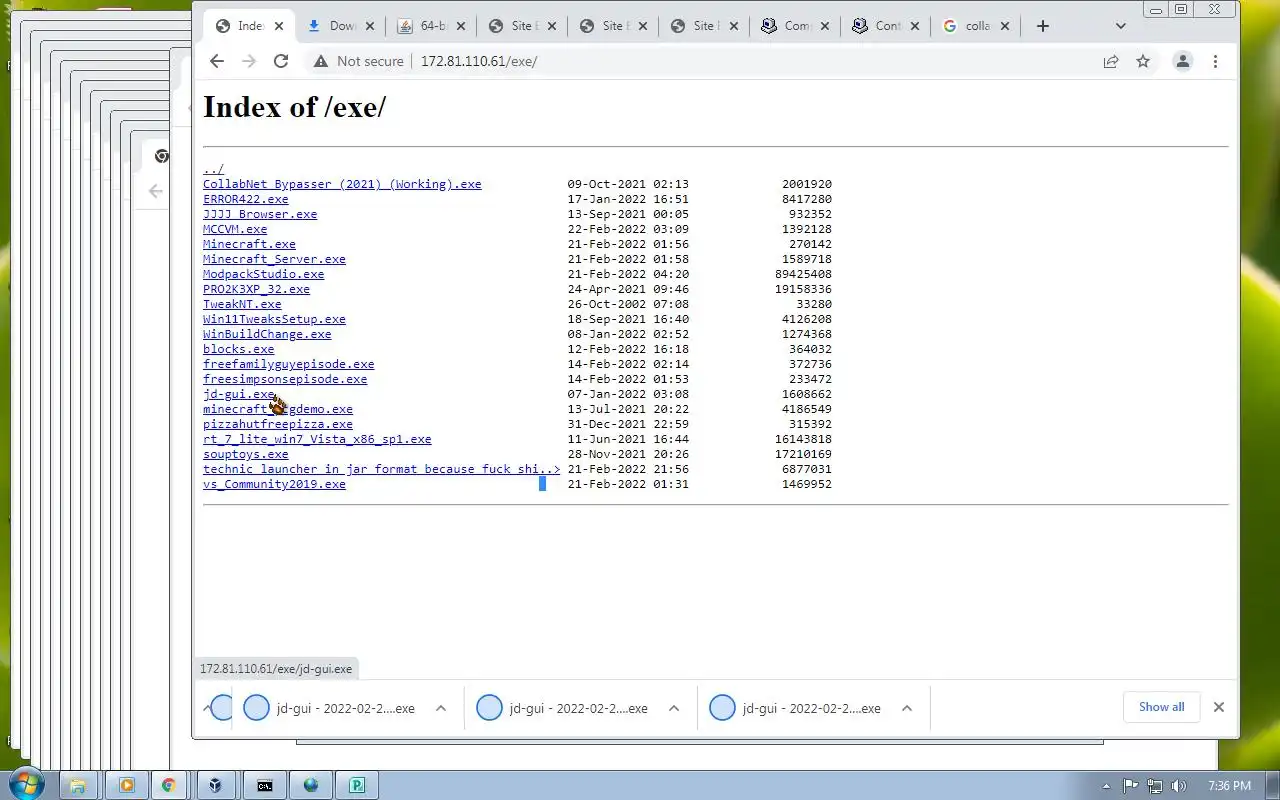Click the Action Center flag tray icon
The width and height of the screenshot is (1280, 800).
[x=1131, y=786]
